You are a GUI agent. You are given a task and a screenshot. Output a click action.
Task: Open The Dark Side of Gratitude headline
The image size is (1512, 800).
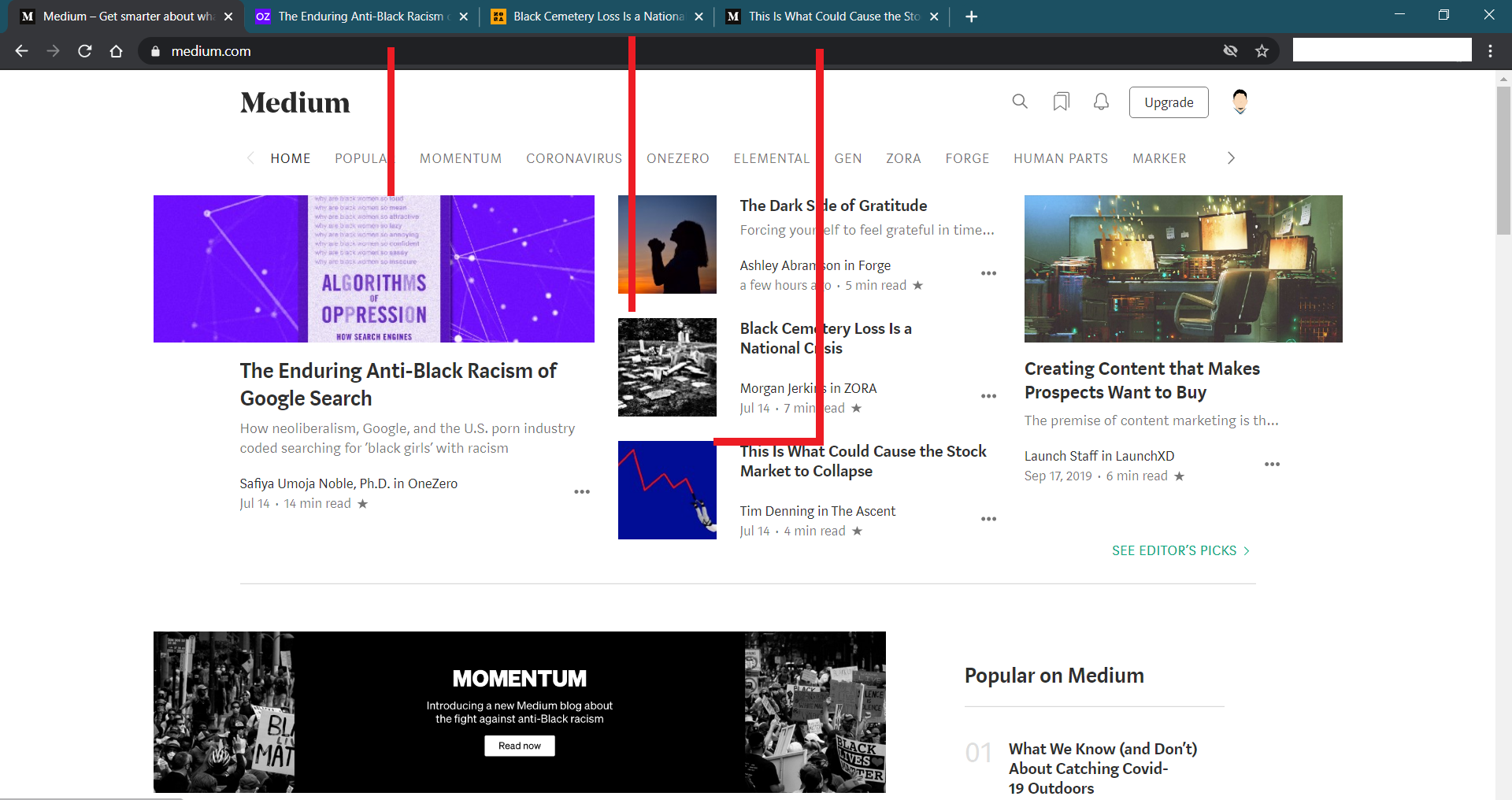pos(833,206)
